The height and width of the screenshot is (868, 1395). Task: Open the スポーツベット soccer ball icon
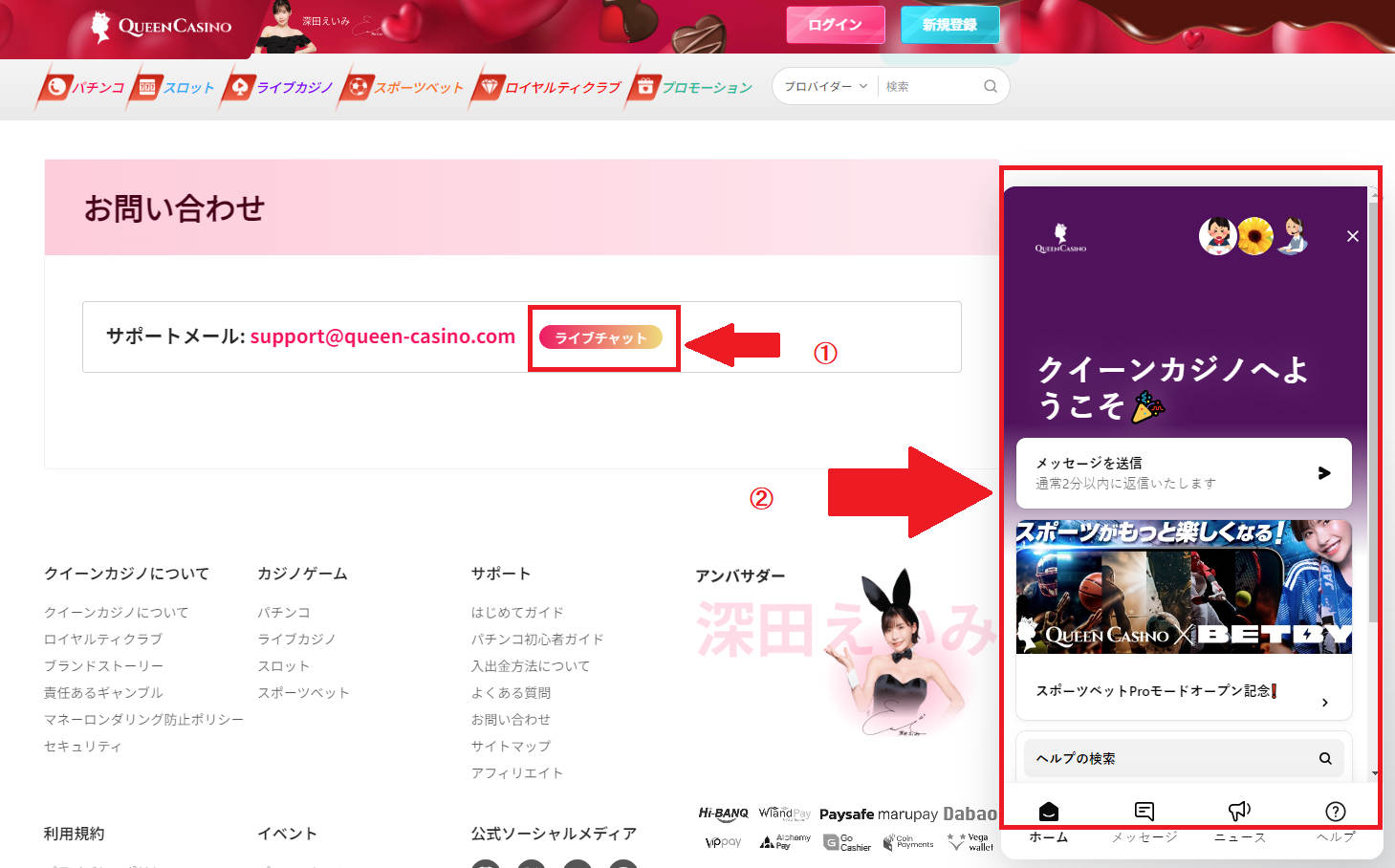358,87
